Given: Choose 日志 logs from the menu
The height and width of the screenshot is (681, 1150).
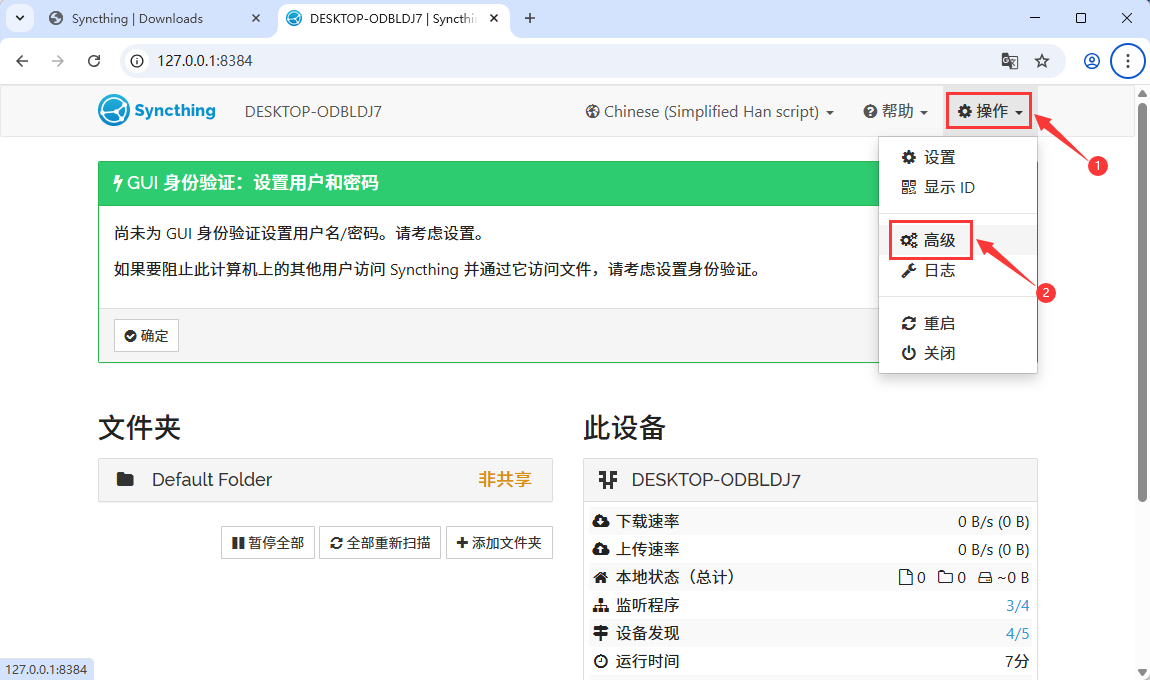Looking at the screenshot, I should tap(958, 270).
